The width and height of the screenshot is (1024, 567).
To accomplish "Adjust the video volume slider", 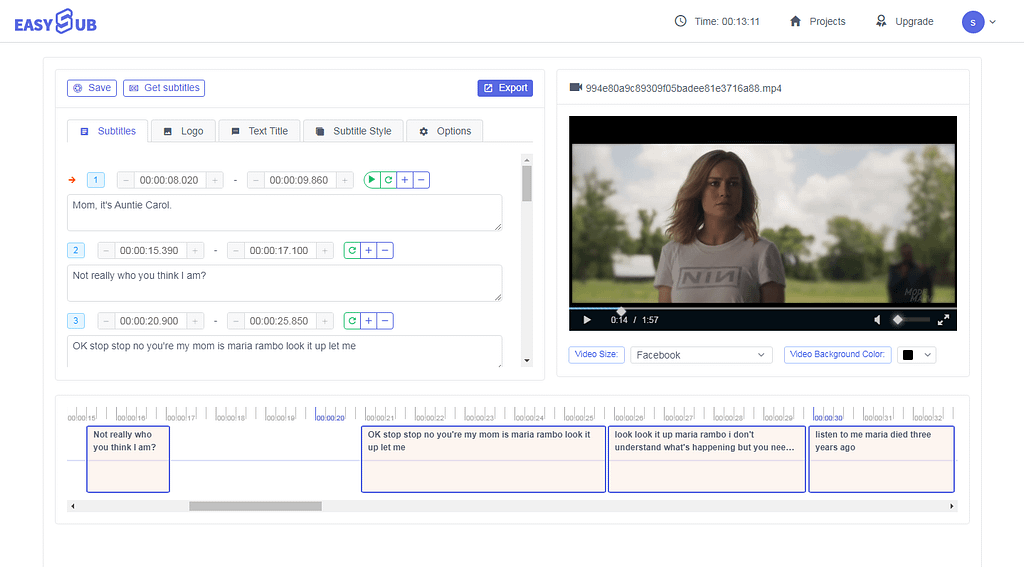I will 912,319.
